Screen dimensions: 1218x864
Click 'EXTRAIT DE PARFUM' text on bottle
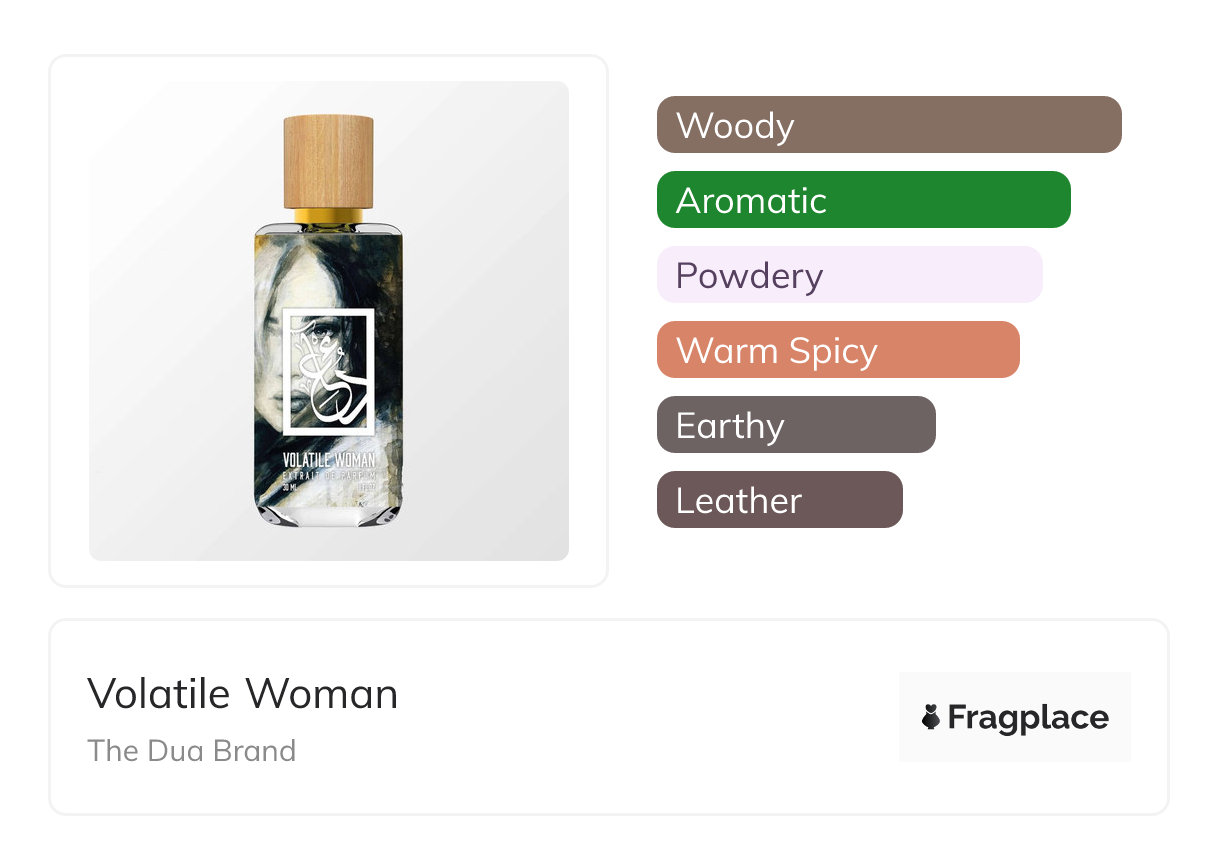point(328,477)
